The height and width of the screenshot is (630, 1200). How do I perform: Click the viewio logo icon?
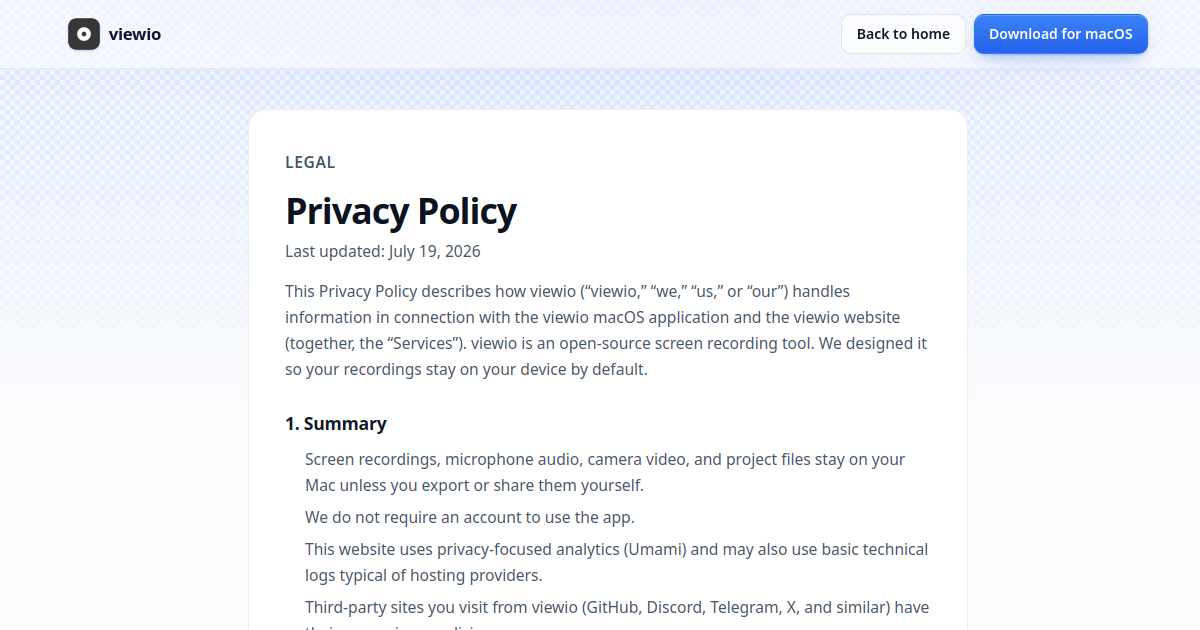pos(84,34)
